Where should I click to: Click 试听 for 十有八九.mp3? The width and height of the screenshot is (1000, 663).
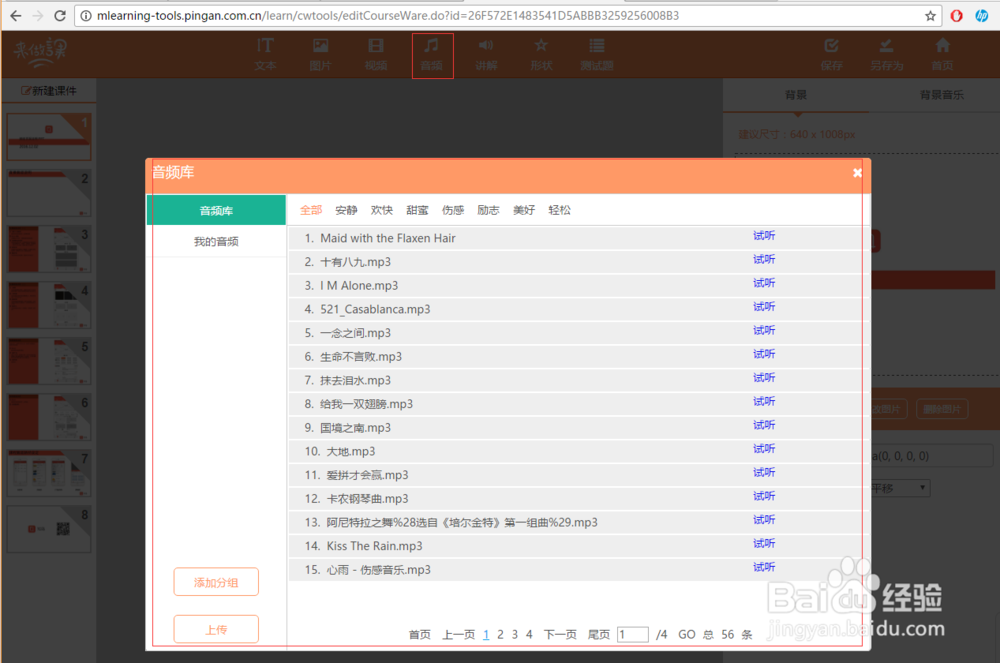(764, 259)
